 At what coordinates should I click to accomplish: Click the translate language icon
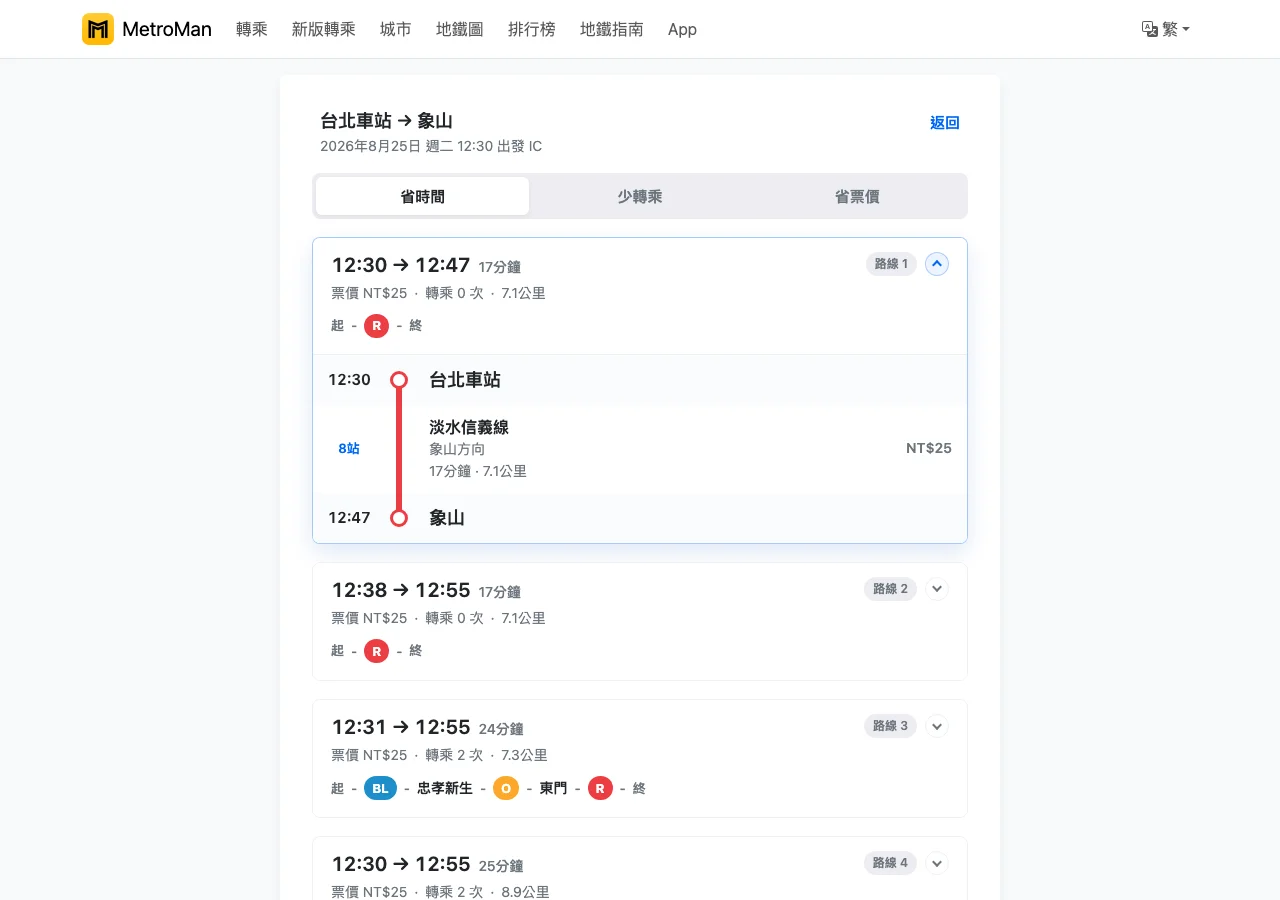(1150, 29)
